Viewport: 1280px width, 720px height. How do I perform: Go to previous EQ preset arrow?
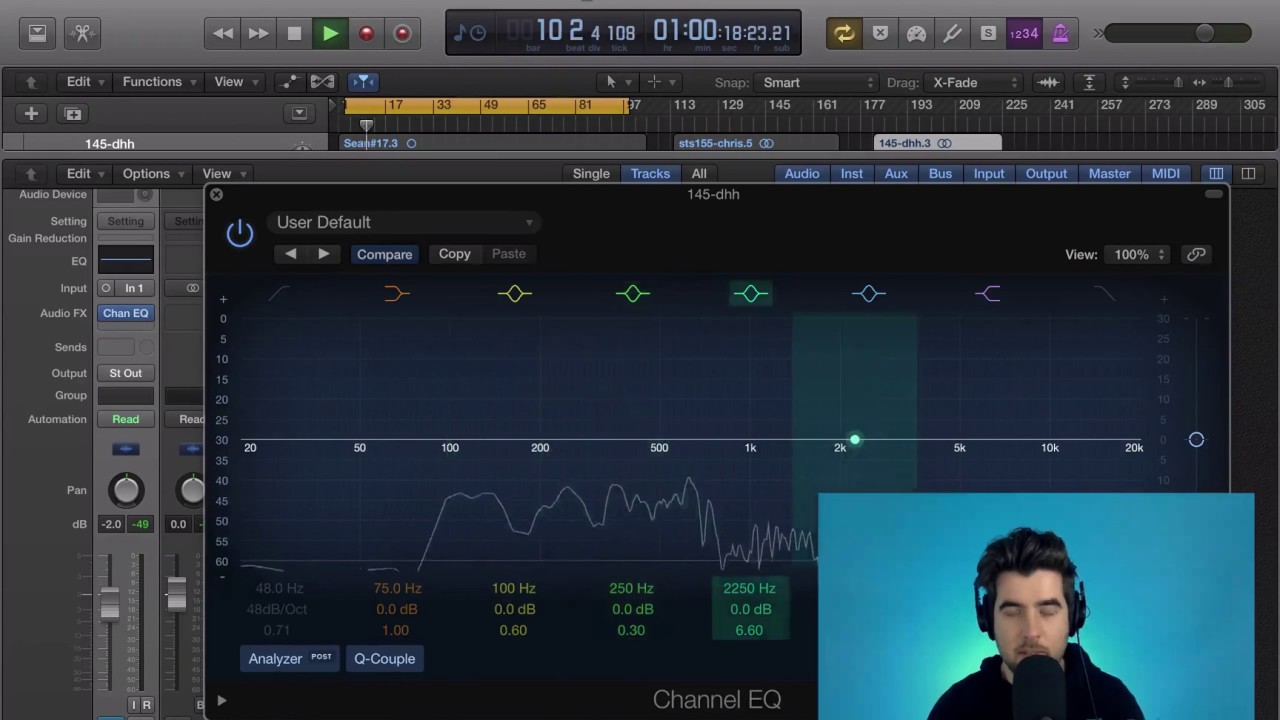tap(290, 254)
